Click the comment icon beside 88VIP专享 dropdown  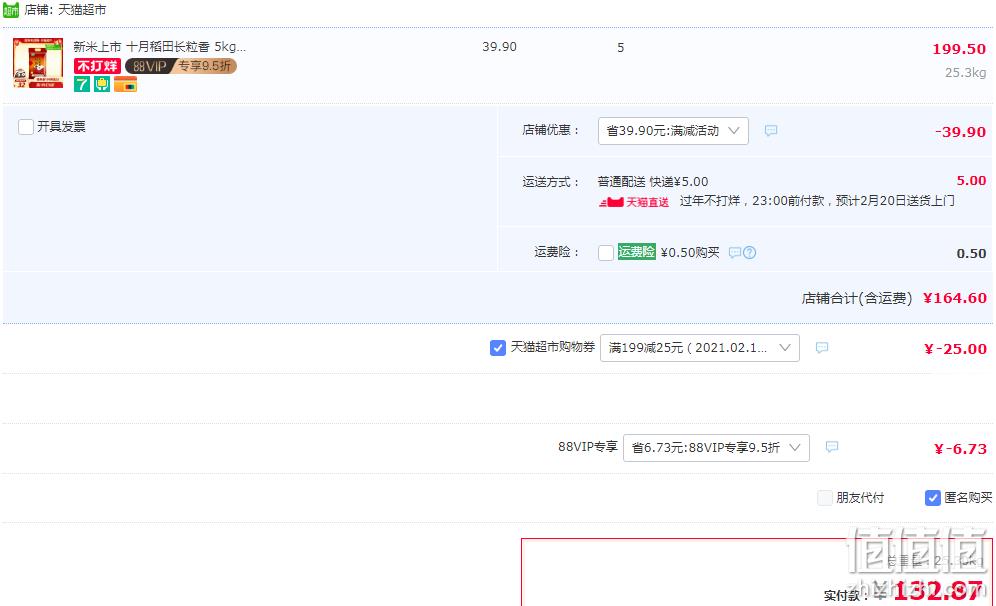point(831,447)
